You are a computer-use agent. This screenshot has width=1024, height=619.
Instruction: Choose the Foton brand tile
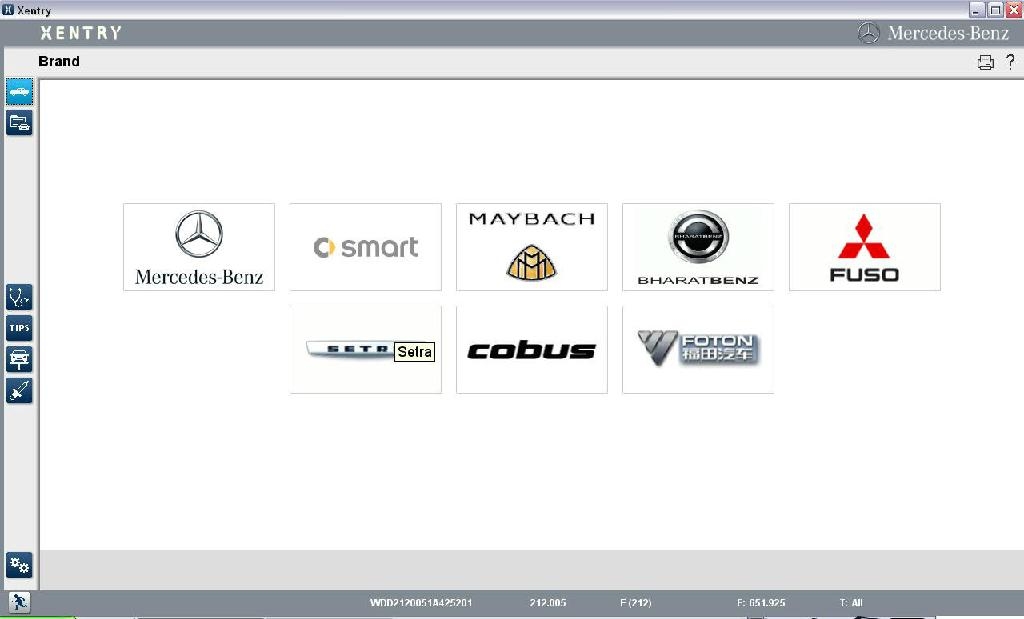698,349
